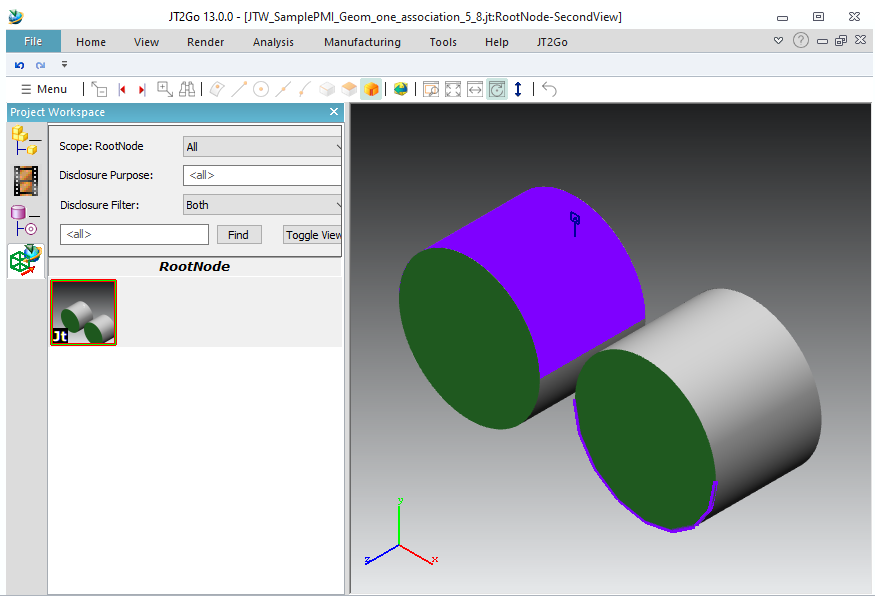
Task: Click the PMI flag marker on purple cylinder
Action: (x=575, y=224)
